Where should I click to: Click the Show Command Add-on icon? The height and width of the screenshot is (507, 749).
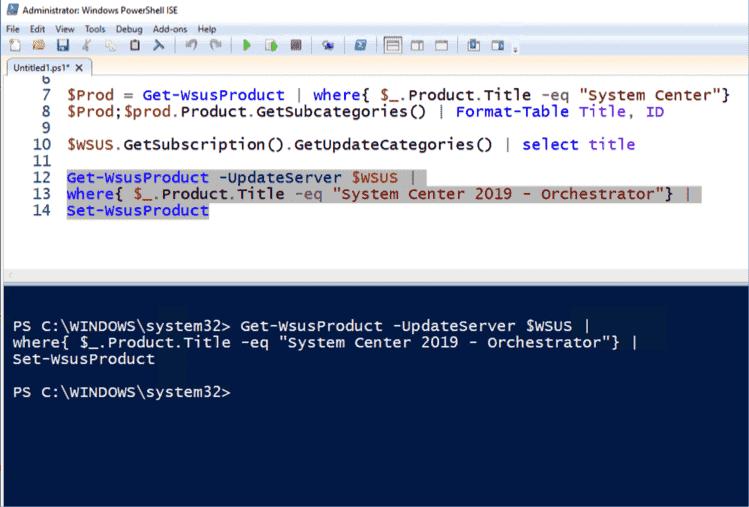(x=498, y=45)
